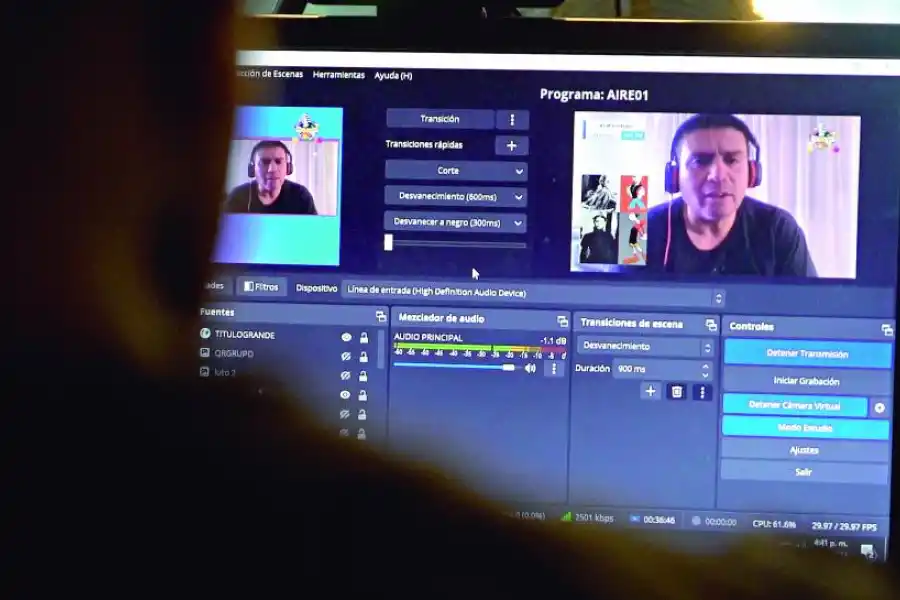Click the trash icon in Transiciones de escena
Image resolution: width=900 pixels, height=600 pixels.
[x=676, y=392]
